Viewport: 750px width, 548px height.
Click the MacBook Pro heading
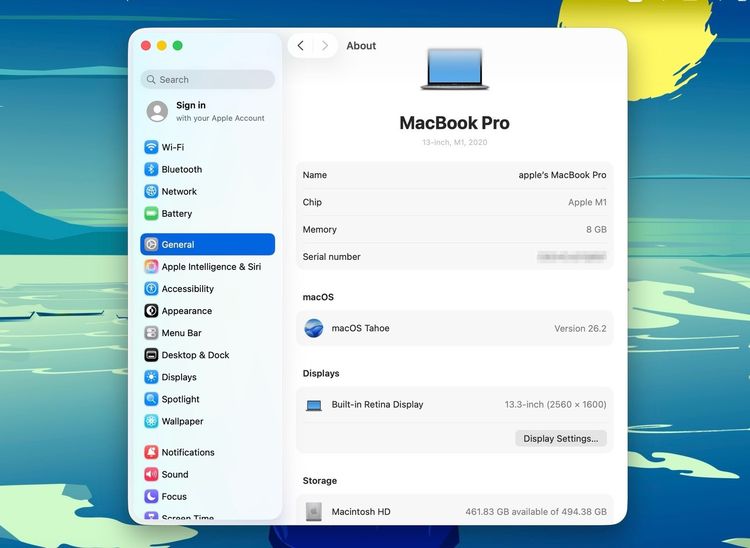(454, 123)
